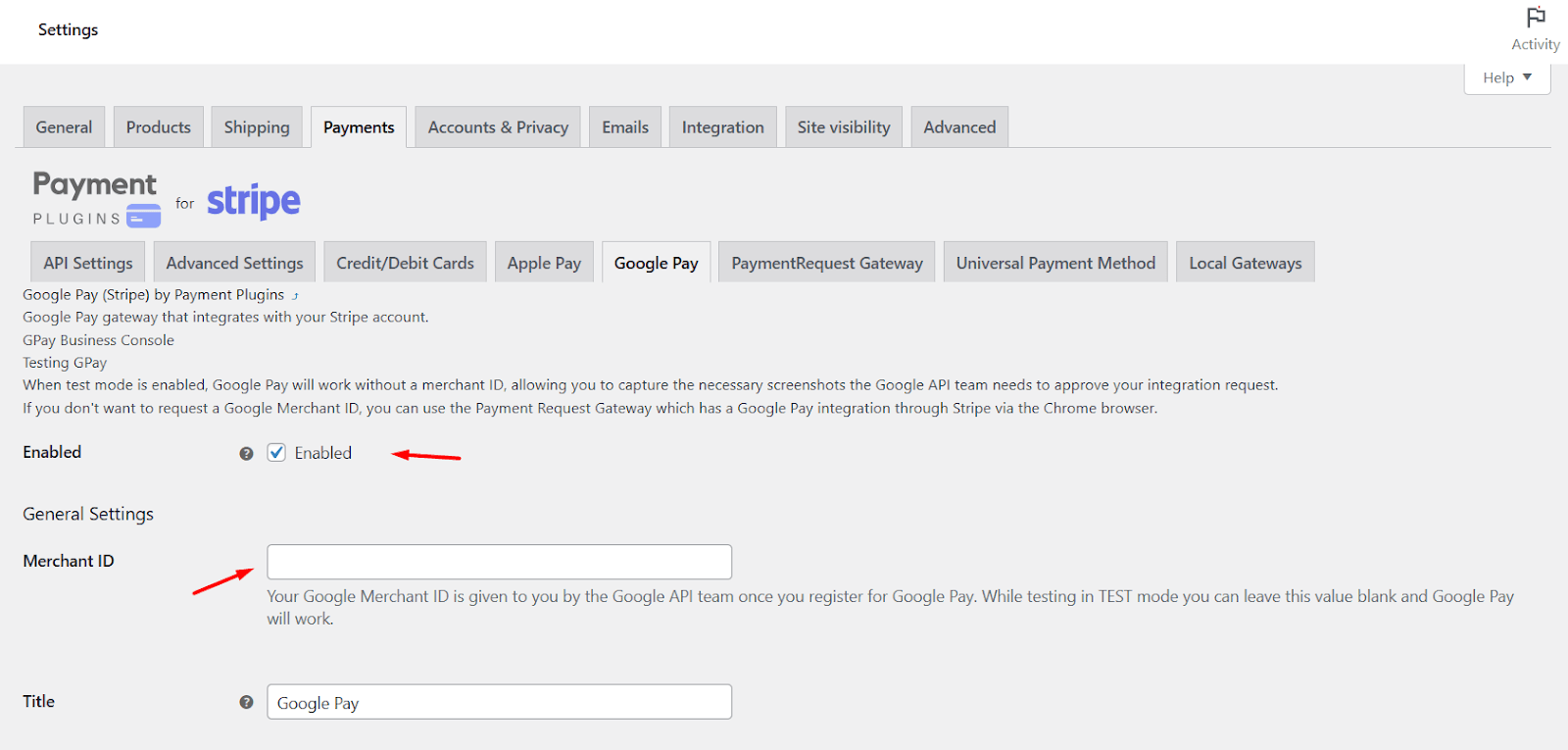This screenshot has width=1568, height=750.
Task: Switch to the General settings tab
Action: click(x=64, y=127)
